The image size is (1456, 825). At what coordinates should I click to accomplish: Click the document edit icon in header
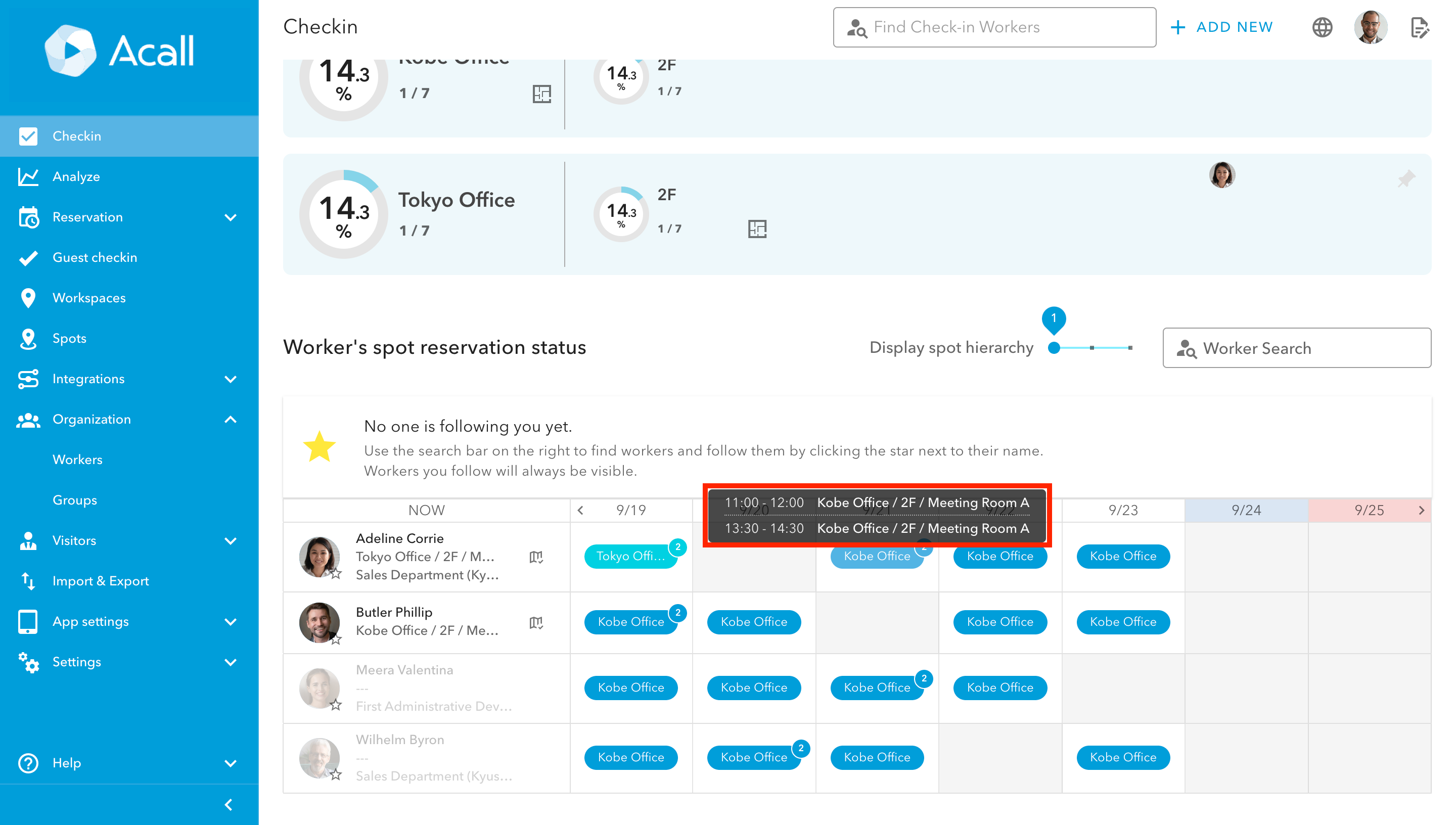click(x=1419, y=27)
